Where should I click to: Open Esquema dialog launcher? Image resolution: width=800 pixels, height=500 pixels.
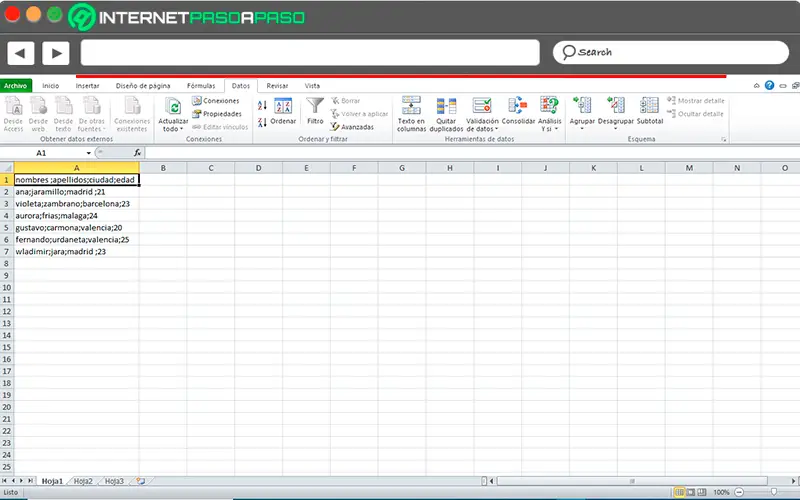pos(723,139)
